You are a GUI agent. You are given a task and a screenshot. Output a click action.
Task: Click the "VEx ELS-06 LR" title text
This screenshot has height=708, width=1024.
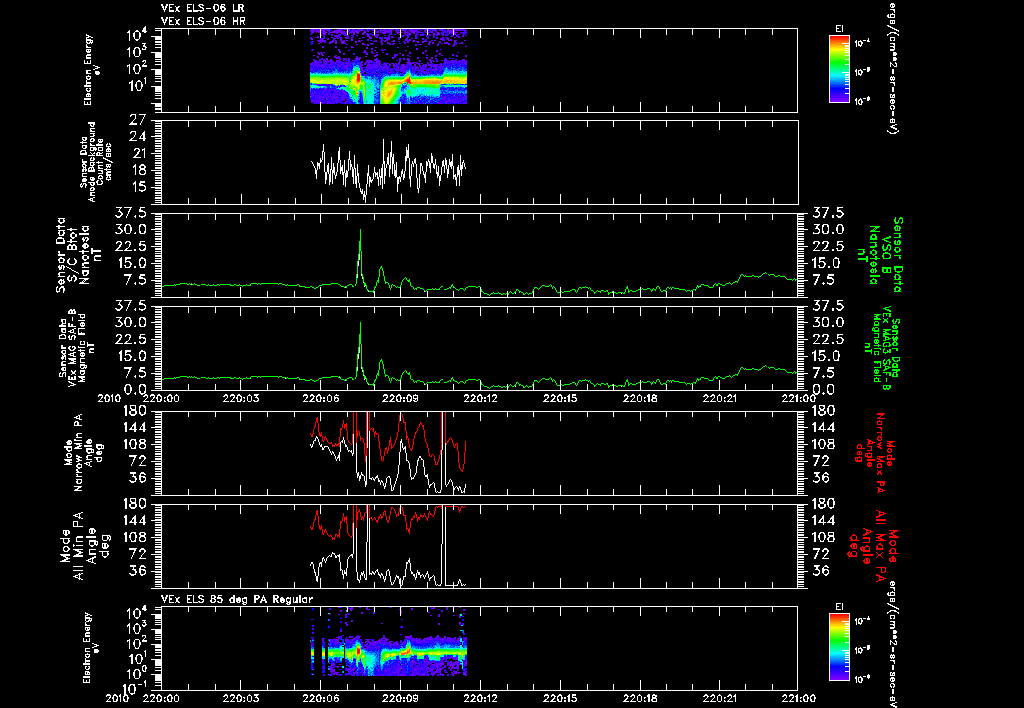coord(202,8)
